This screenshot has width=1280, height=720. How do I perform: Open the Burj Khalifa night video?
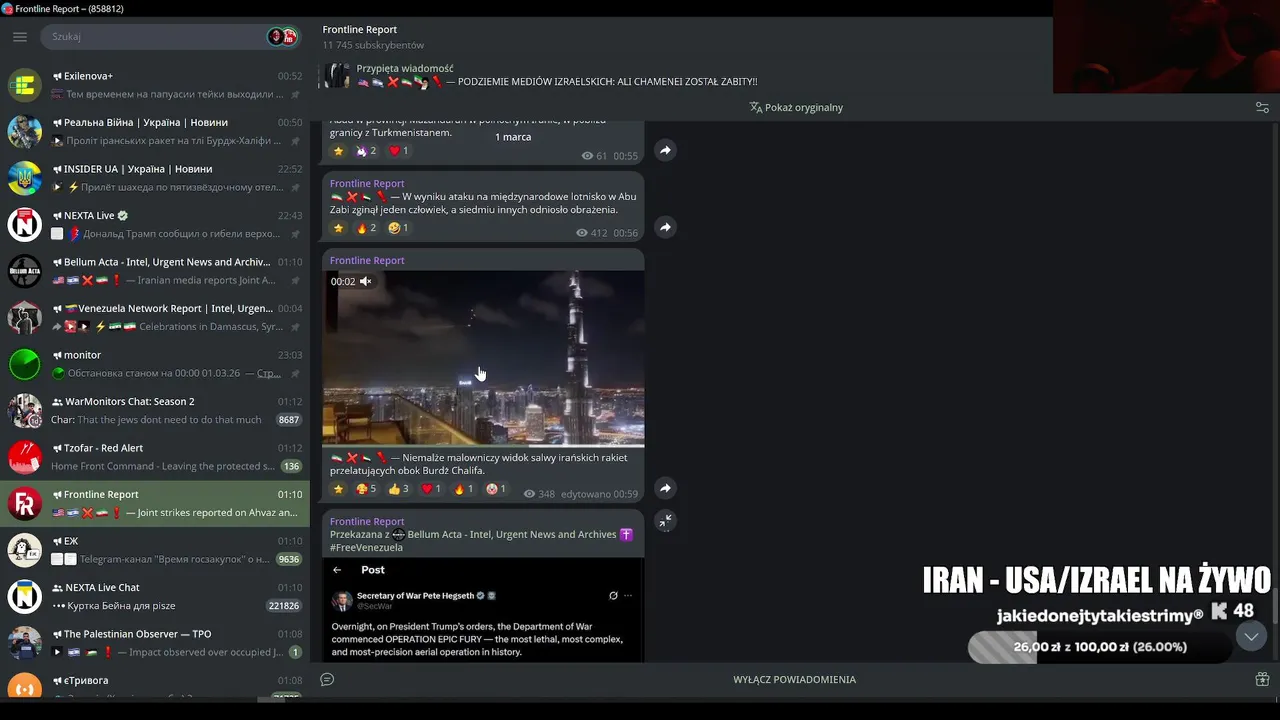(483, 358)
